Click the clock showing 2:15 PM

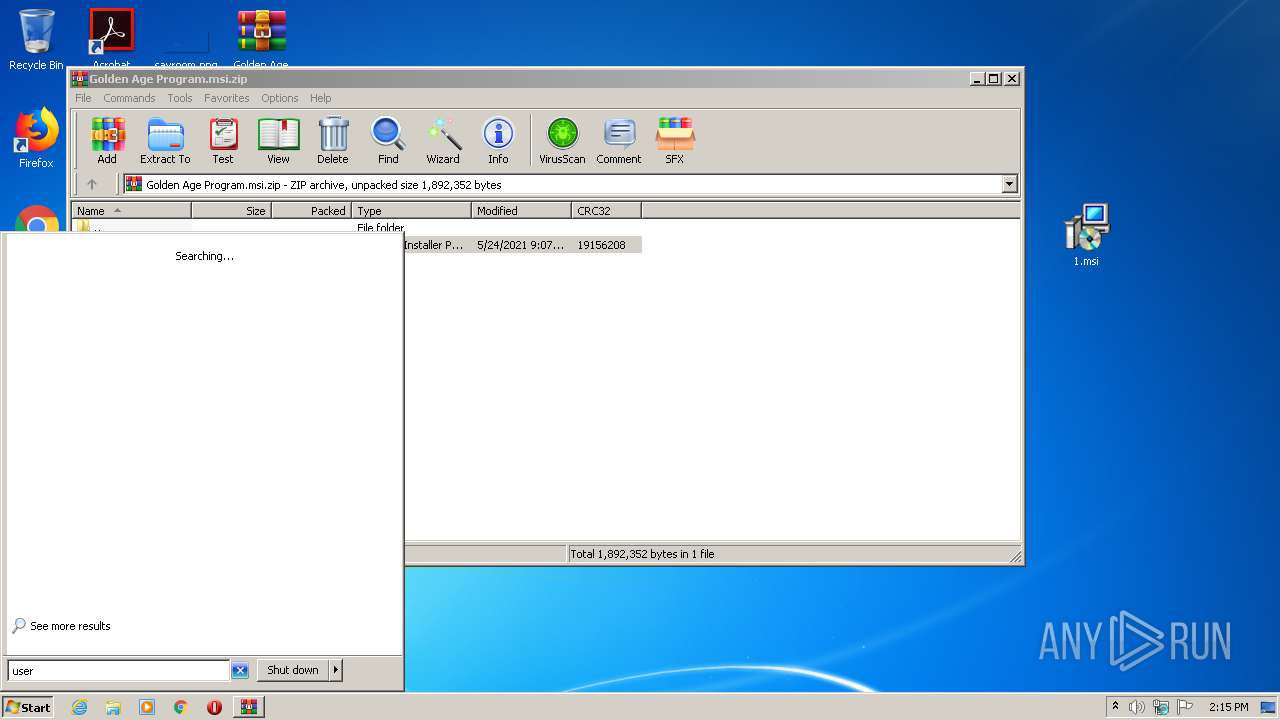1228,707
